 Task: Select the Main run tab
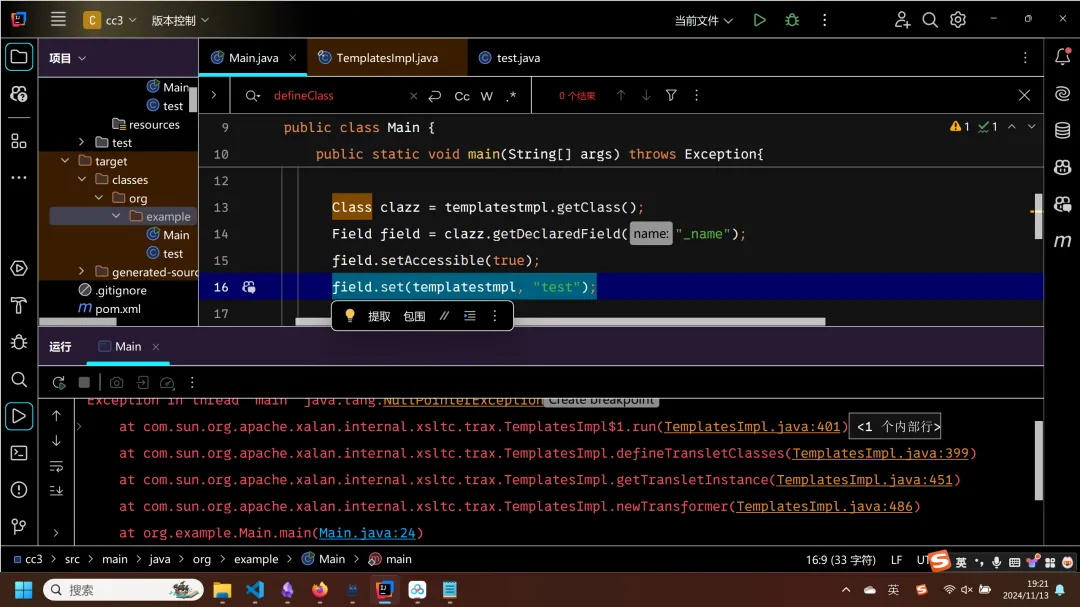coord(128,347)
